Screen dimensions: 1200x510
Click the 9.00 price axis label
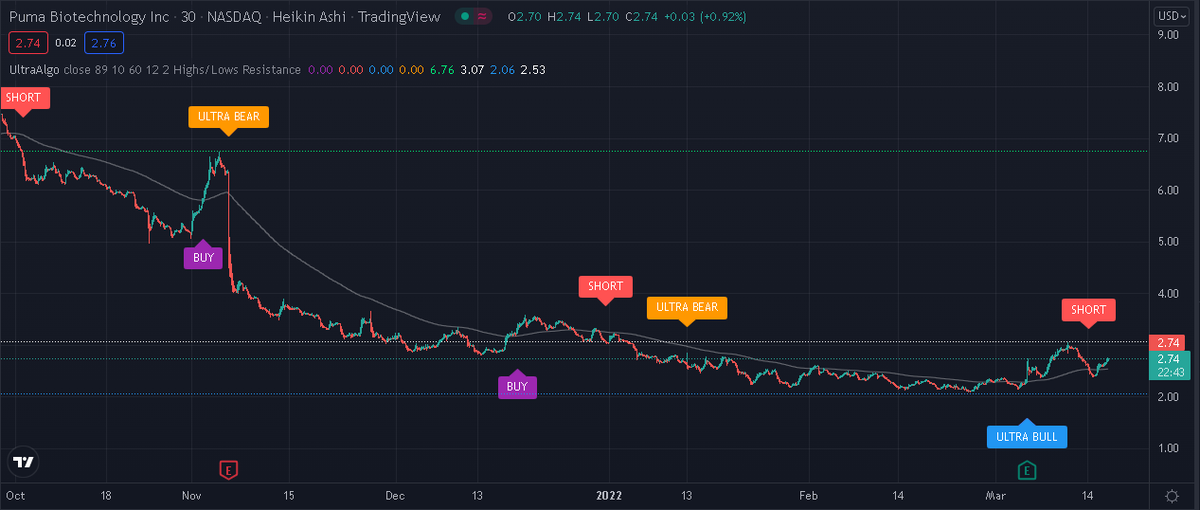click(1167, 35)
